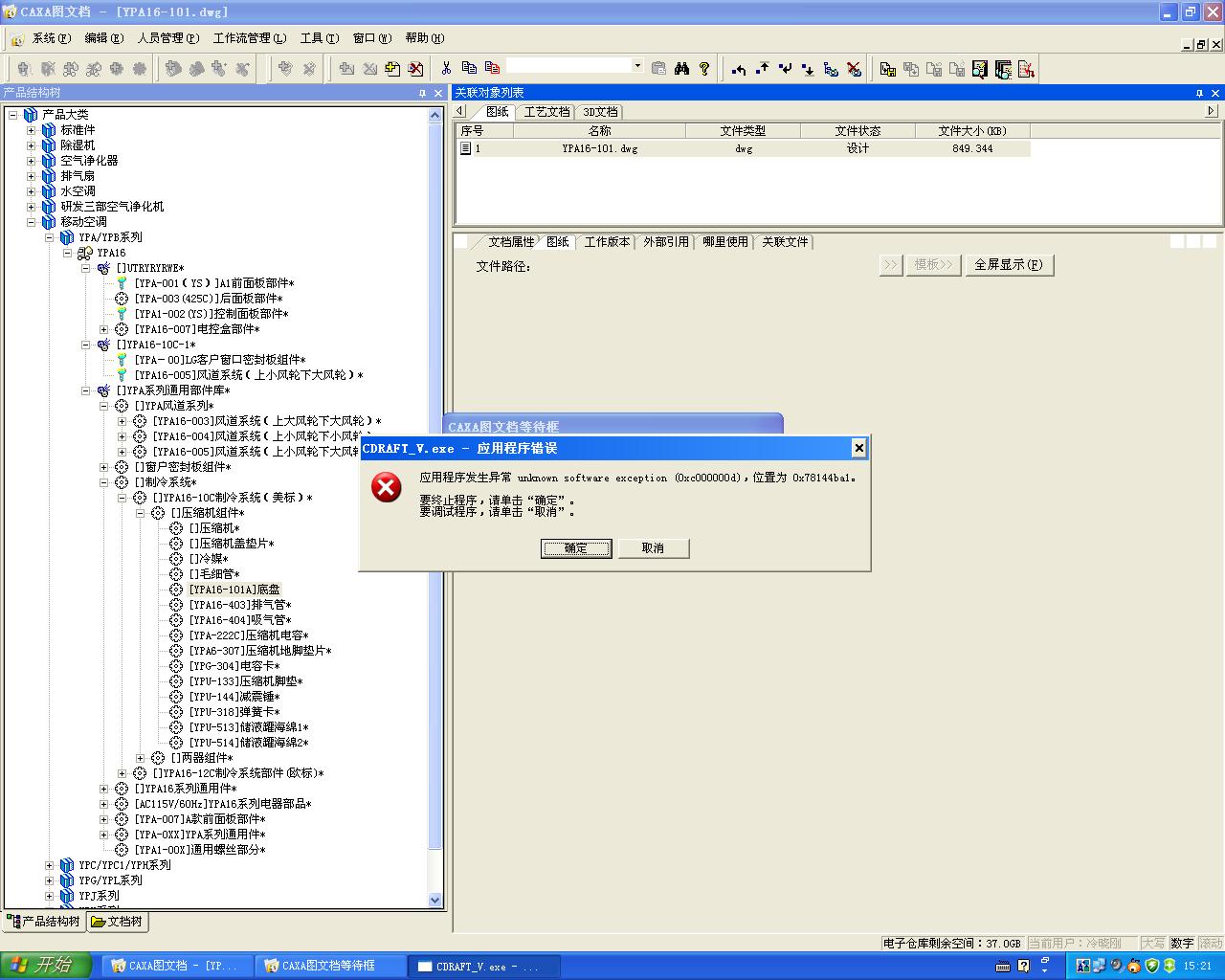This screenshot has width=1225, height=980.
Task: Expand the []两器组件* node
Action: pos(141,758)
